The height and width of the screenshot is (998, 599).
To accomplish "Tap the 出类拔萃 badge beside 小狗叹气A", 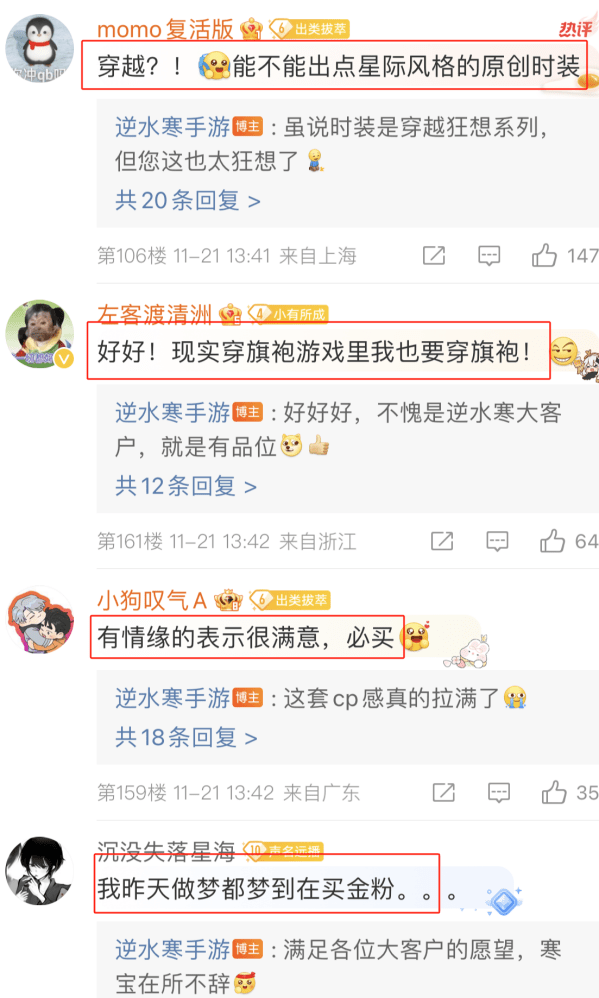I will coord(290,600).
